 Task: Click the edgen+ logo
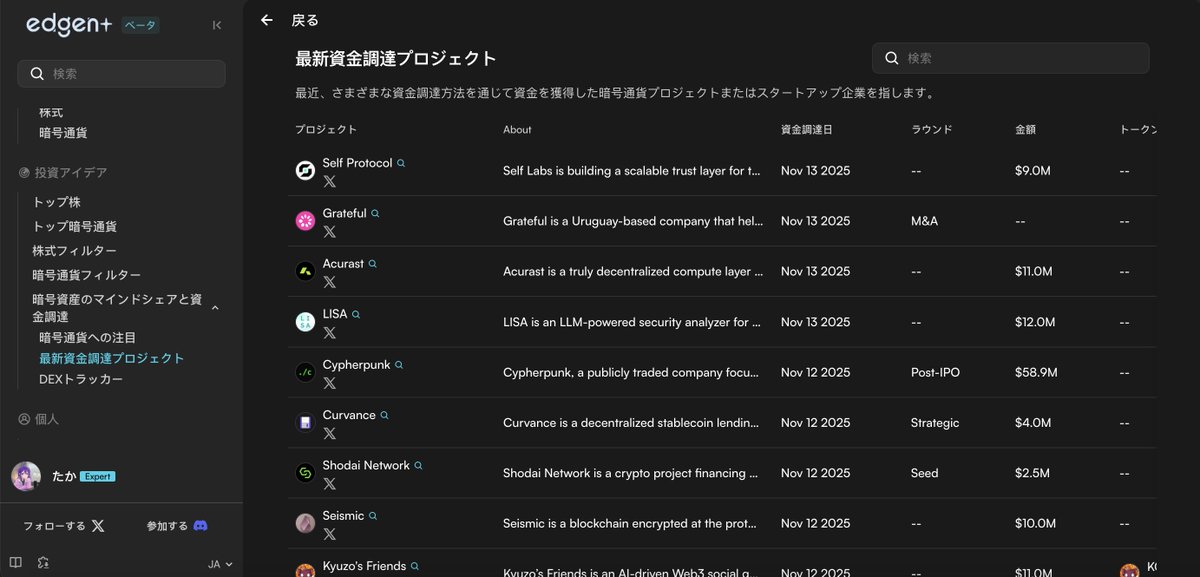pos(69,25)
